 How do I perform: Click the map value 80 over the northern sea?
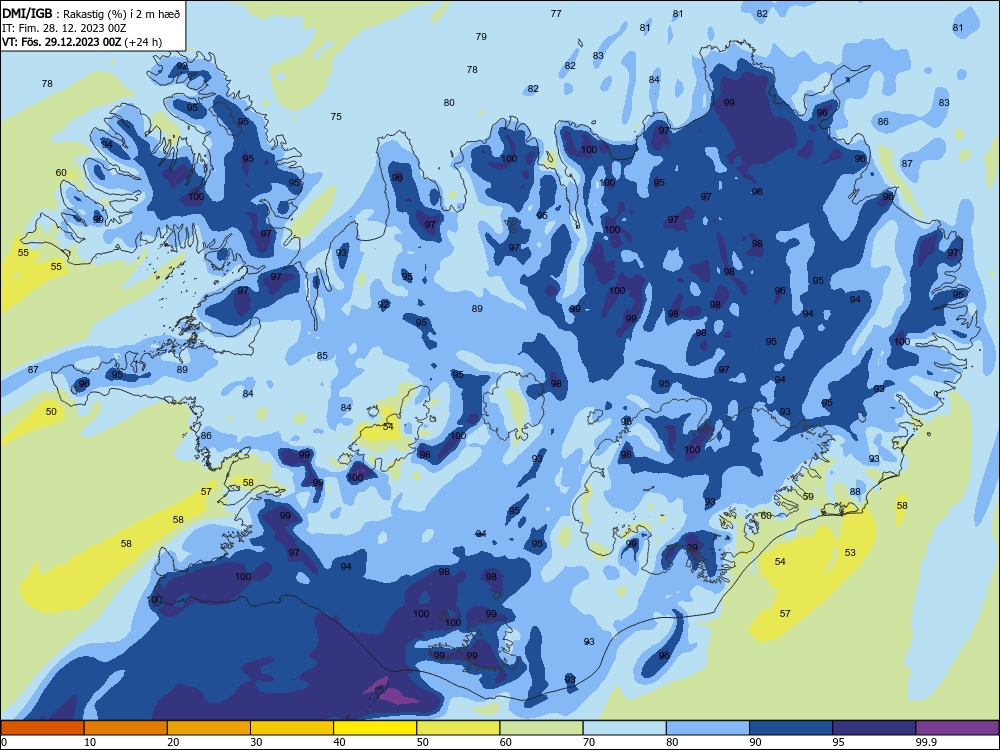(449, 102)
